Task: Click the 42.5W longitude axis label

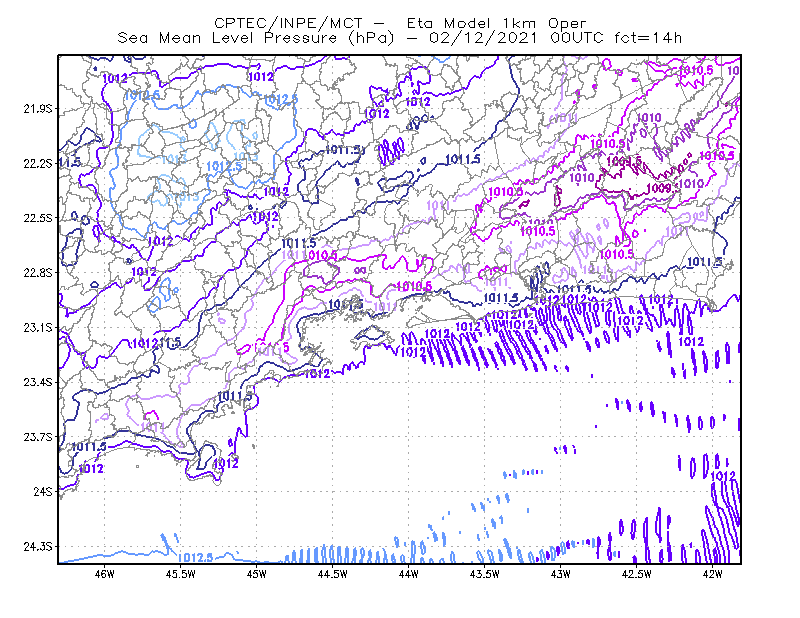Action: coord(637,574)
